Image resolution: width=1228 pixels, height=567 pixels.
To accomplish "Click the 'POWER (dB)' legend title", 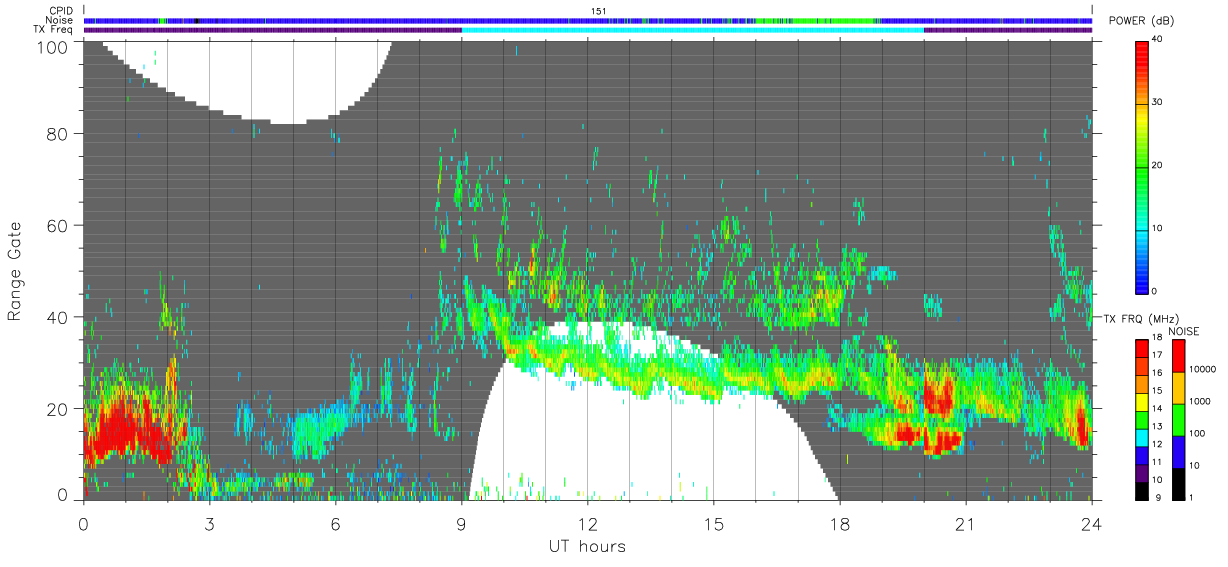I will tap(1142, 21).
